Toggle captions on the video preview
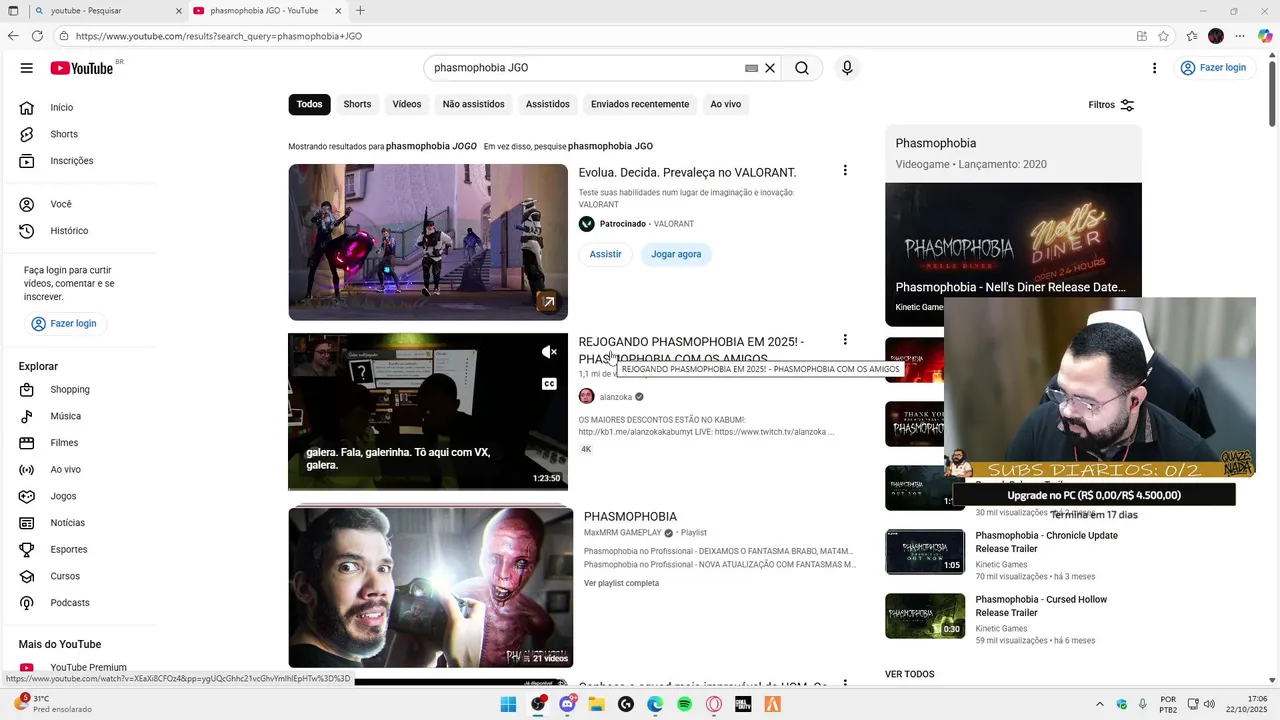Screen dimensions: 1280x720 549,384
